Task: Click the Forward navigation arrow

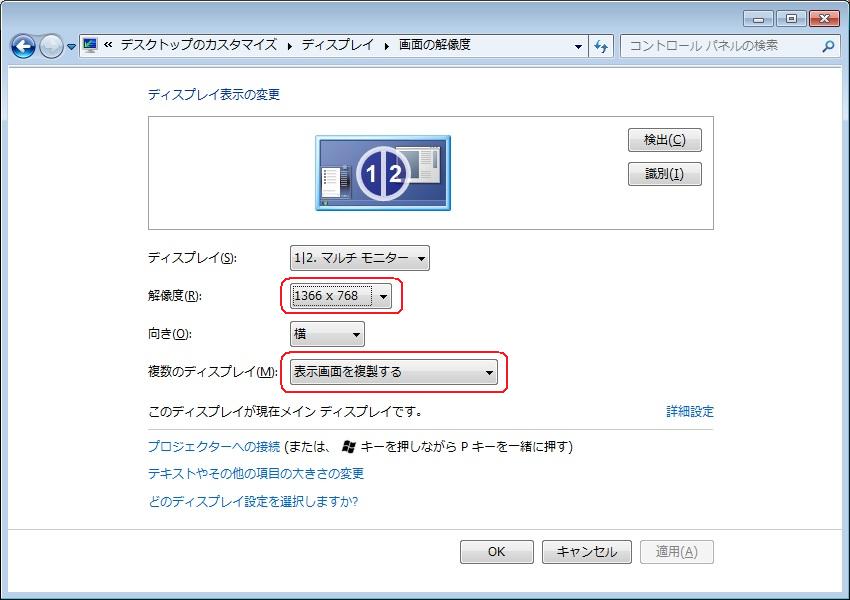Action: [50, 46]
